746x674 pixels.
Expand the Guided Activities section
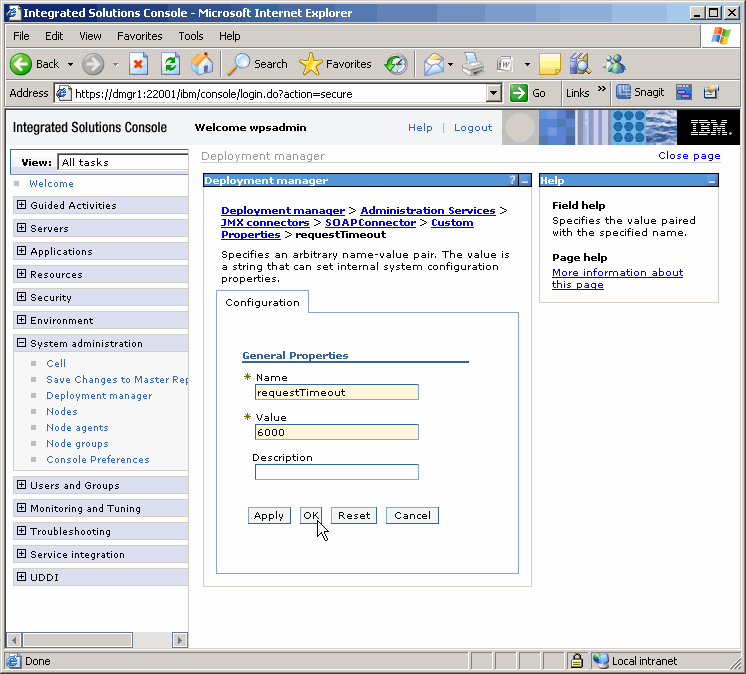pos(22,205)
